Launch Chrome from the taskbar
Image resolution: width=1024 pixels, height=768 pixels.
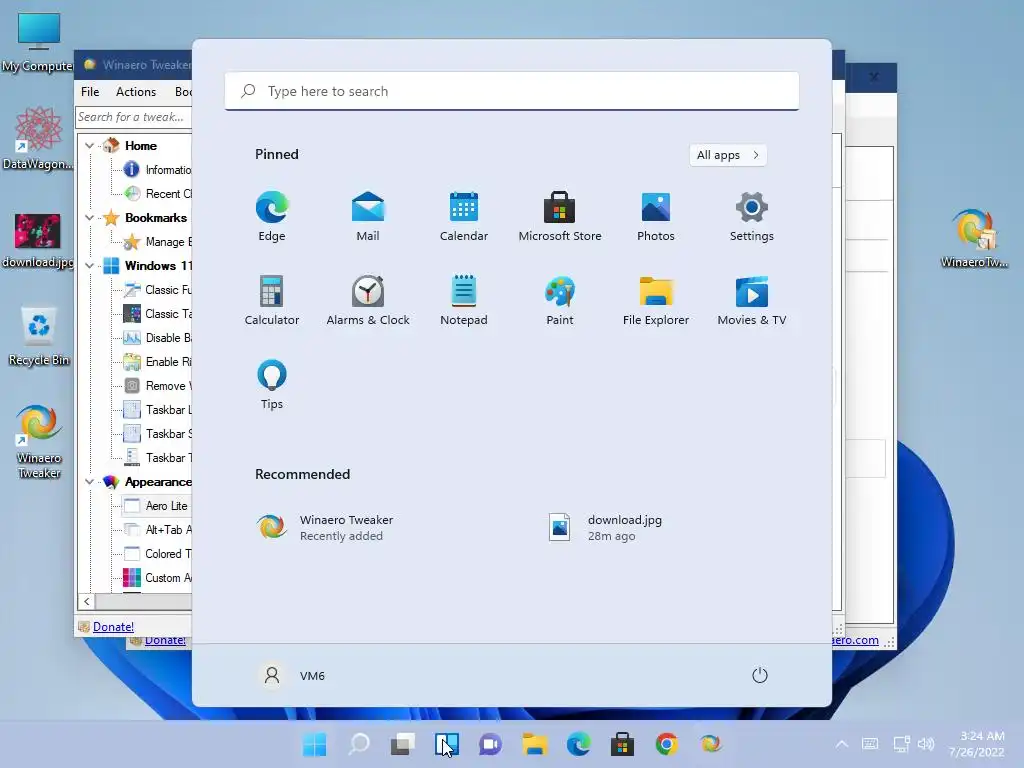click(x=667, y=744)
